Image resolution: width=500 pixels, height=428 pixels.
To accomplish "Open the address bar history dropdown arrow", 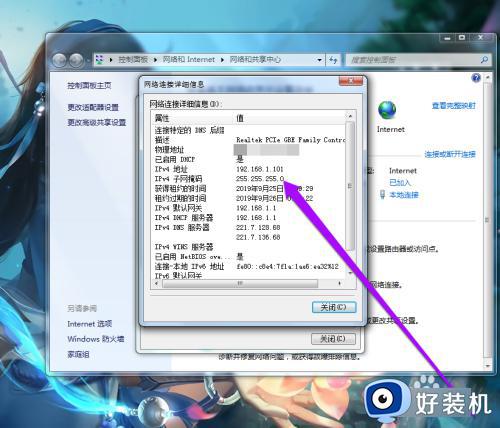I will tap(319, 60).
